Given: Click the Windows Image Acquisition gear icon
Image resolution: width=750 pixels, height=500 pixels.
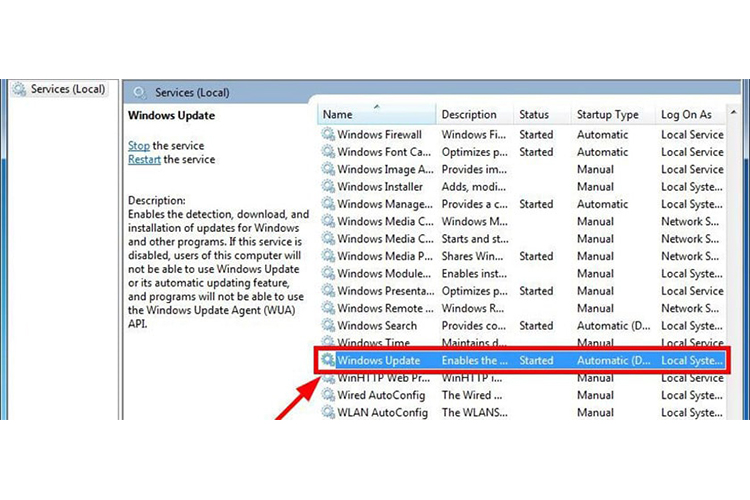Looking at the screenshot, I should [x=328, y=169].
